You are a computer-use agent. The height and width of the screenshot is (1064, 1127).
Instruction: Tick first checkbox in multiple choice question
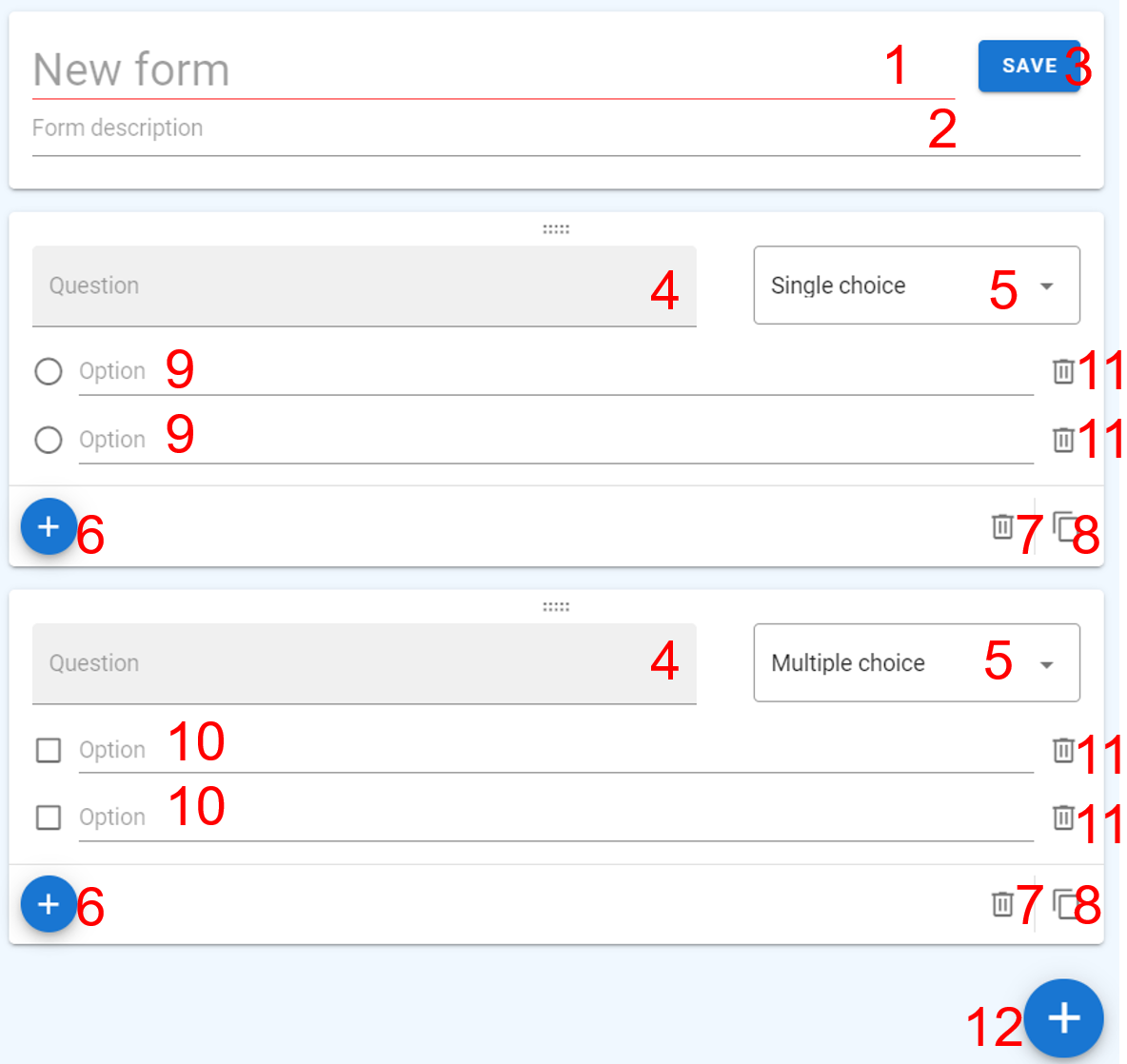coord(49,750)
